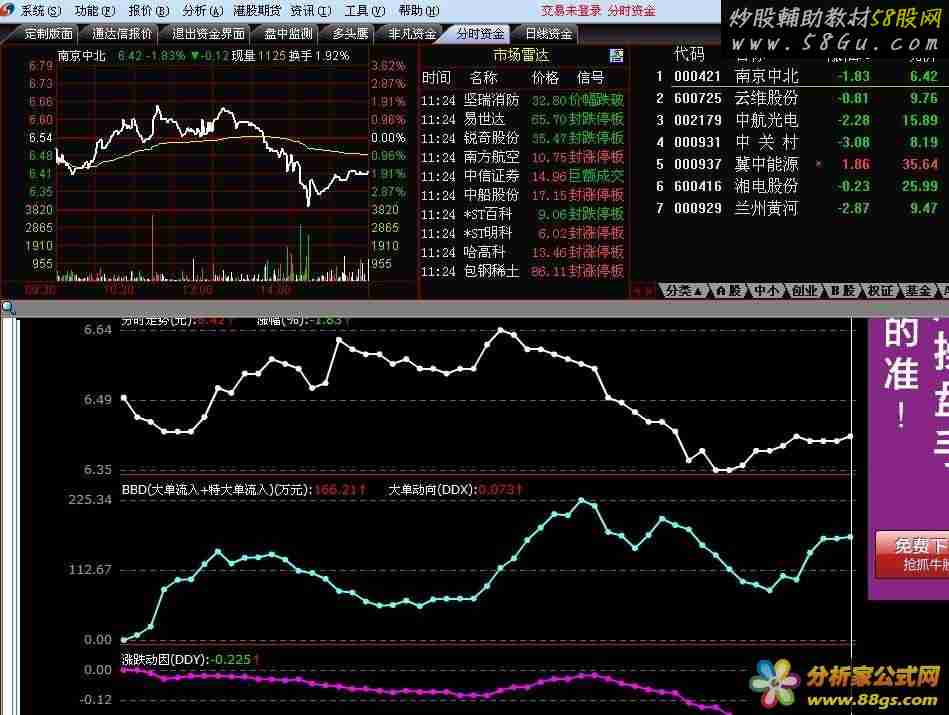Select the 创业 market tab
This screenshot has width=949, height=715.
point(804,291)
